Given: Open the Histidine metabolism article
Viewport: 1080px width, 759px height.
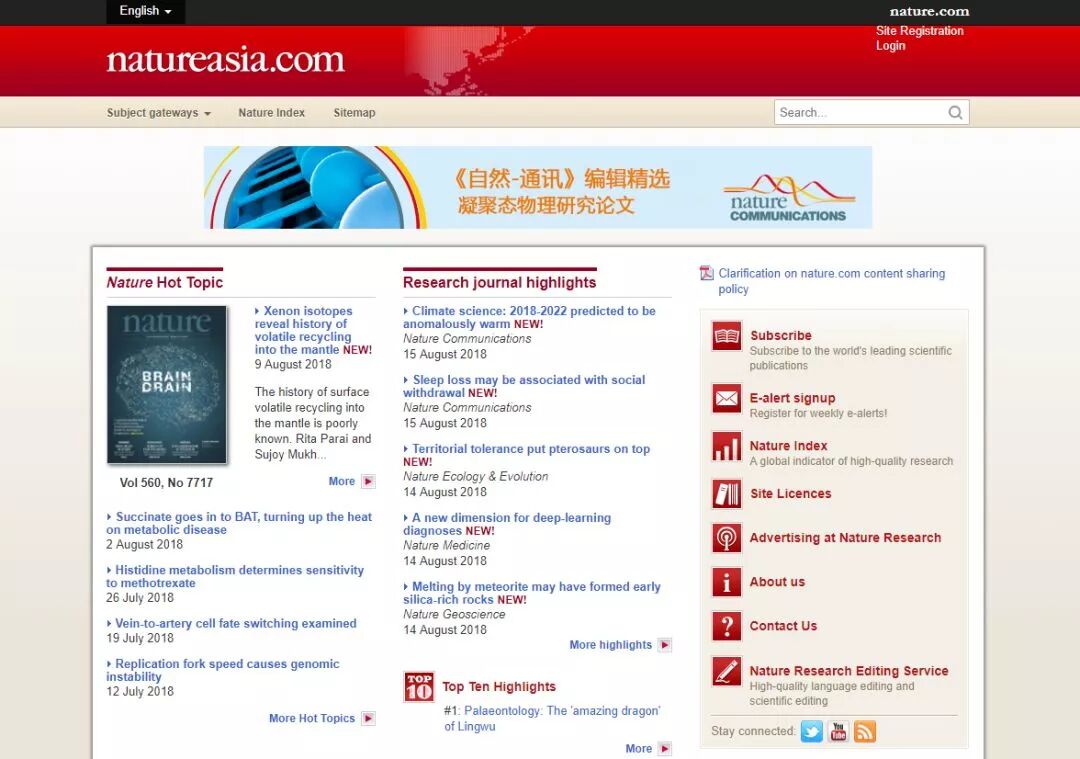Looking at the screenshot, I should [x=235, y=576].
